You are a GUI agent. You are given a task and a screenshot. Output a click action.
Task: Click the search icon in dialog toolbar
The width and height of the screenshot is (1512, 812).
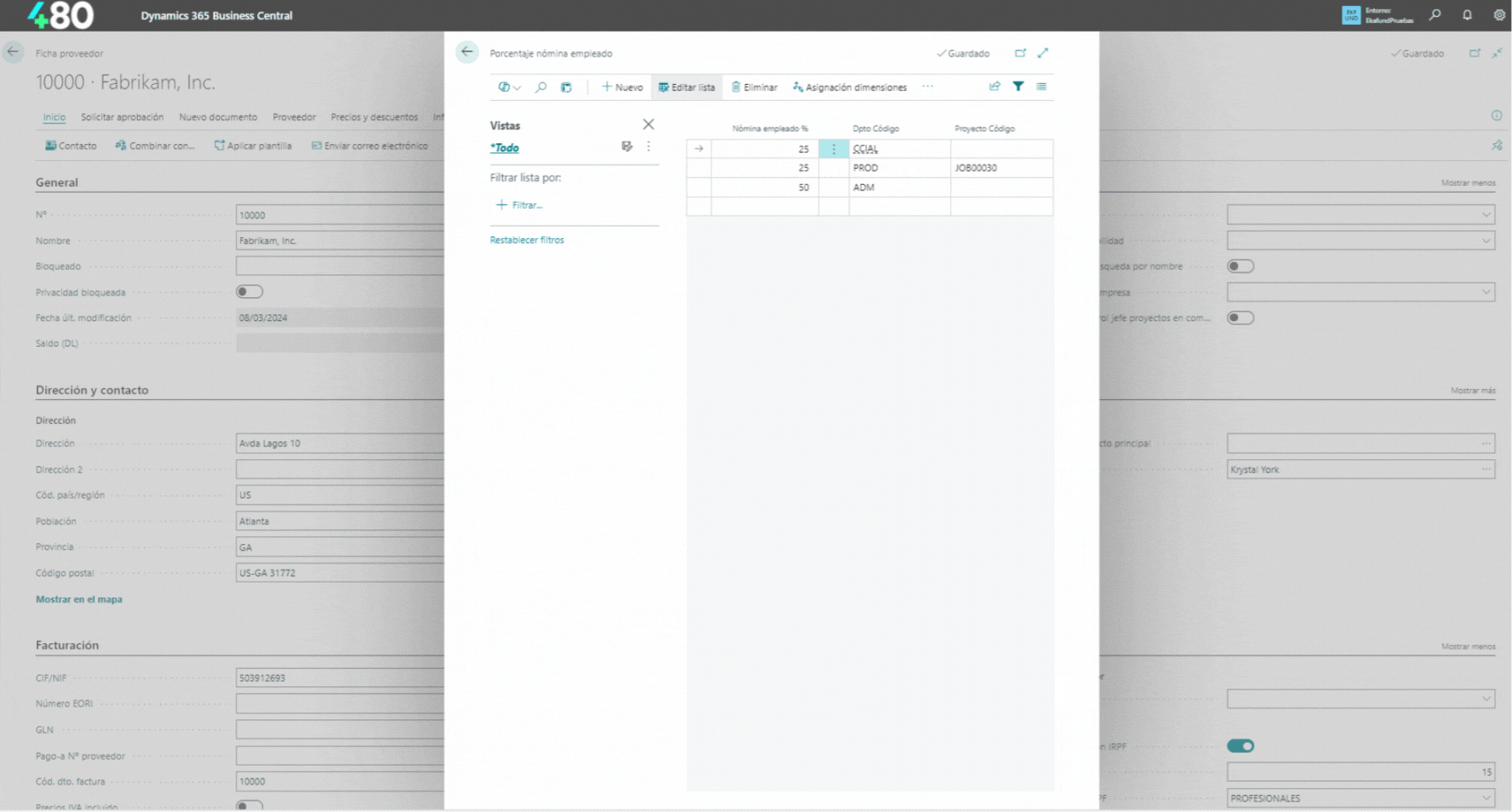point(541,87)
